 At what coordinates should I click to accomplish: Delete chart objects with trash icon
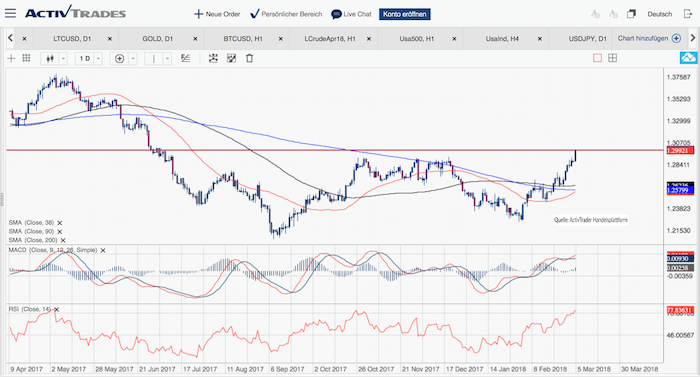tap(250, 58)
